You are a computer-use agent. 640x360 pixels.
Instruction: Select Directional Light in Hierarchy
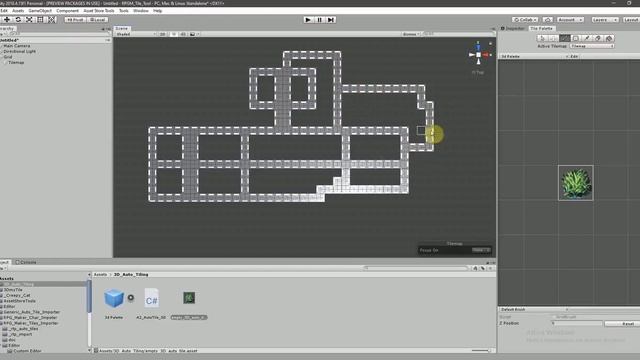(x=20, y=51)
